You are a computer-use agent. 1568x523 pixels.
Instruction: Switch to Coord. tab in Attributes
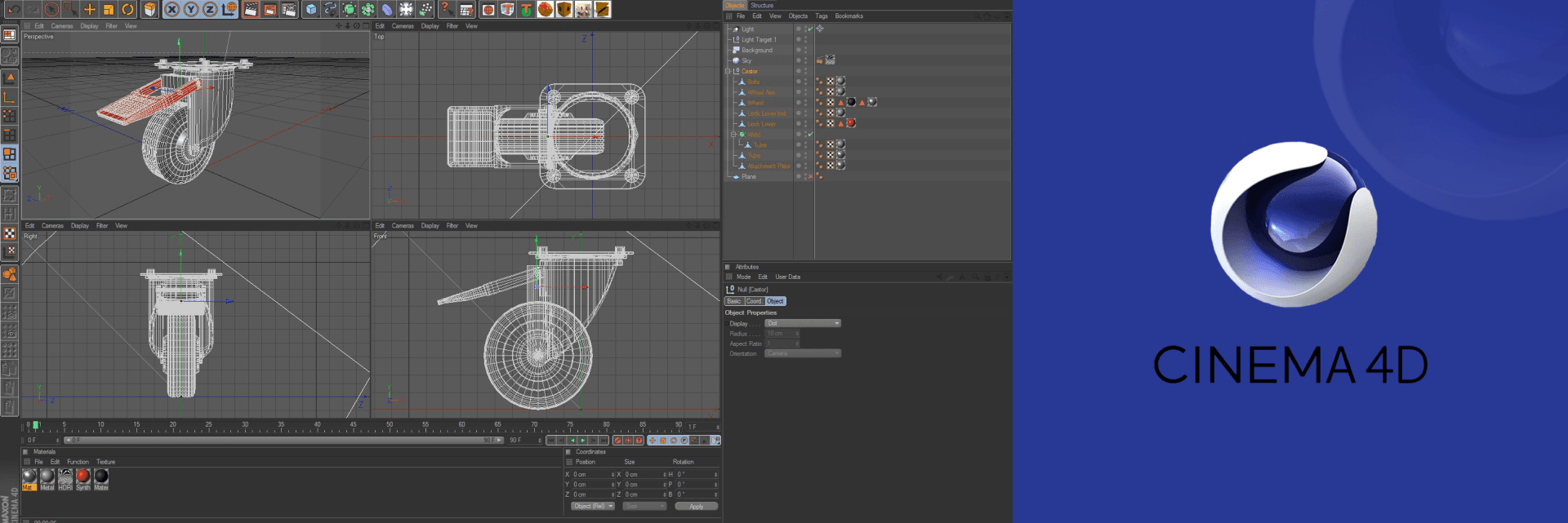[x=754, y=301]
